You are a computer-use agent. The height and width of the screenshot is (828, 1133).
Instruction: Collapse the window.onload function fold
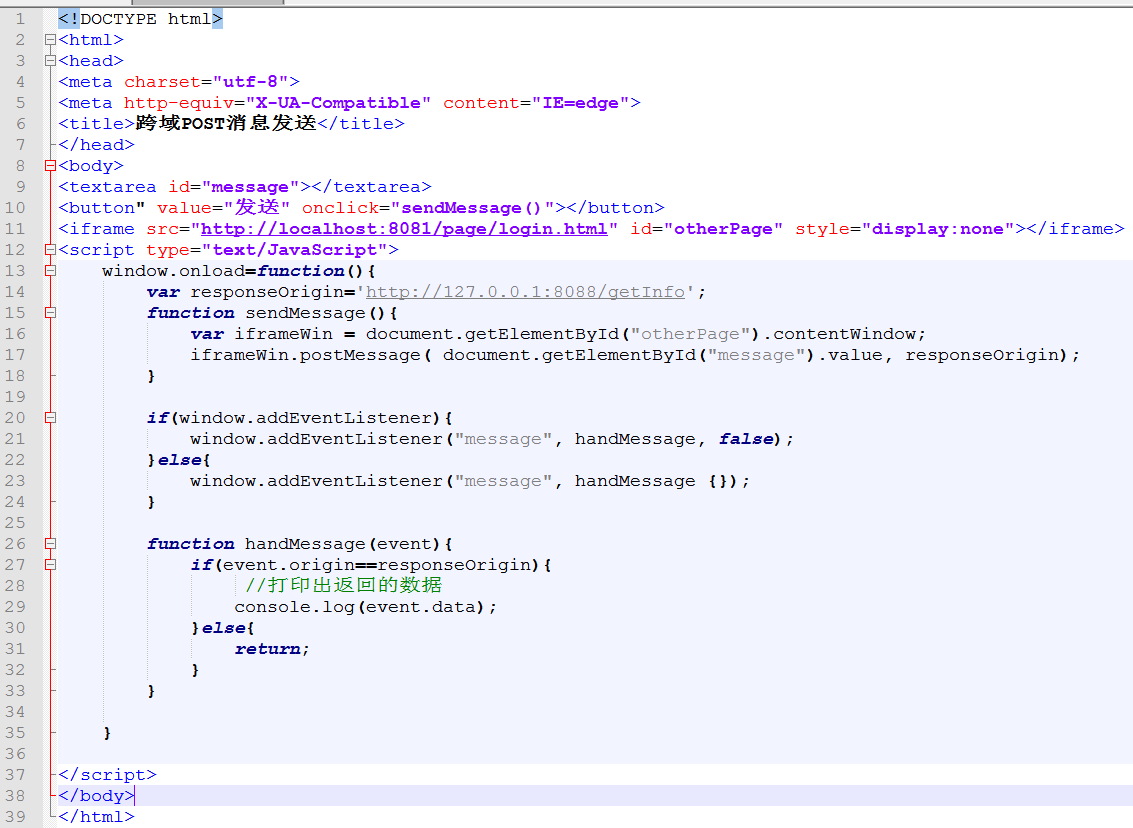pyautogui.click(x=50, y=270)
